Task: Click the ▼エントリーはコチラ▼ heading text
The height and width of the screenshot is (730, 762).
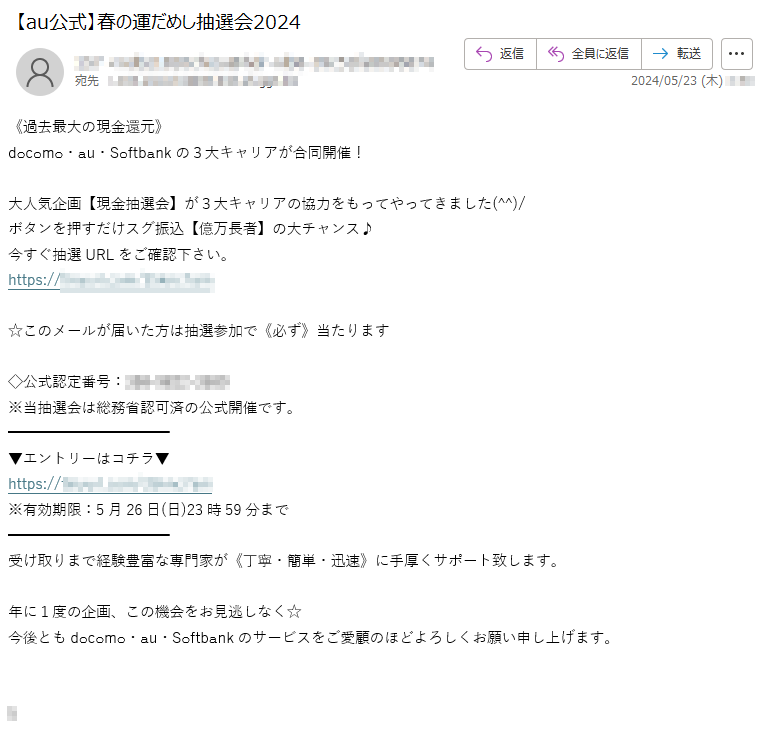Action: (x=89, y=458)
